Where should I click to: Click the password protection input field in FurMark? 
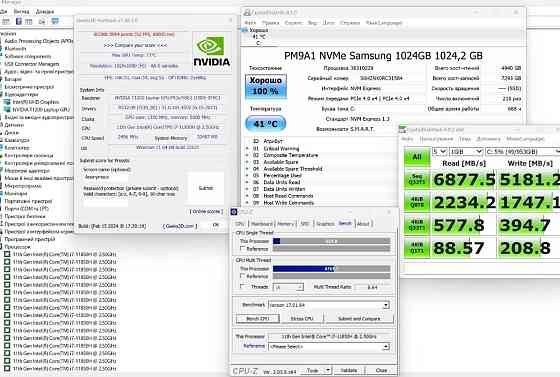coord(106,203)
